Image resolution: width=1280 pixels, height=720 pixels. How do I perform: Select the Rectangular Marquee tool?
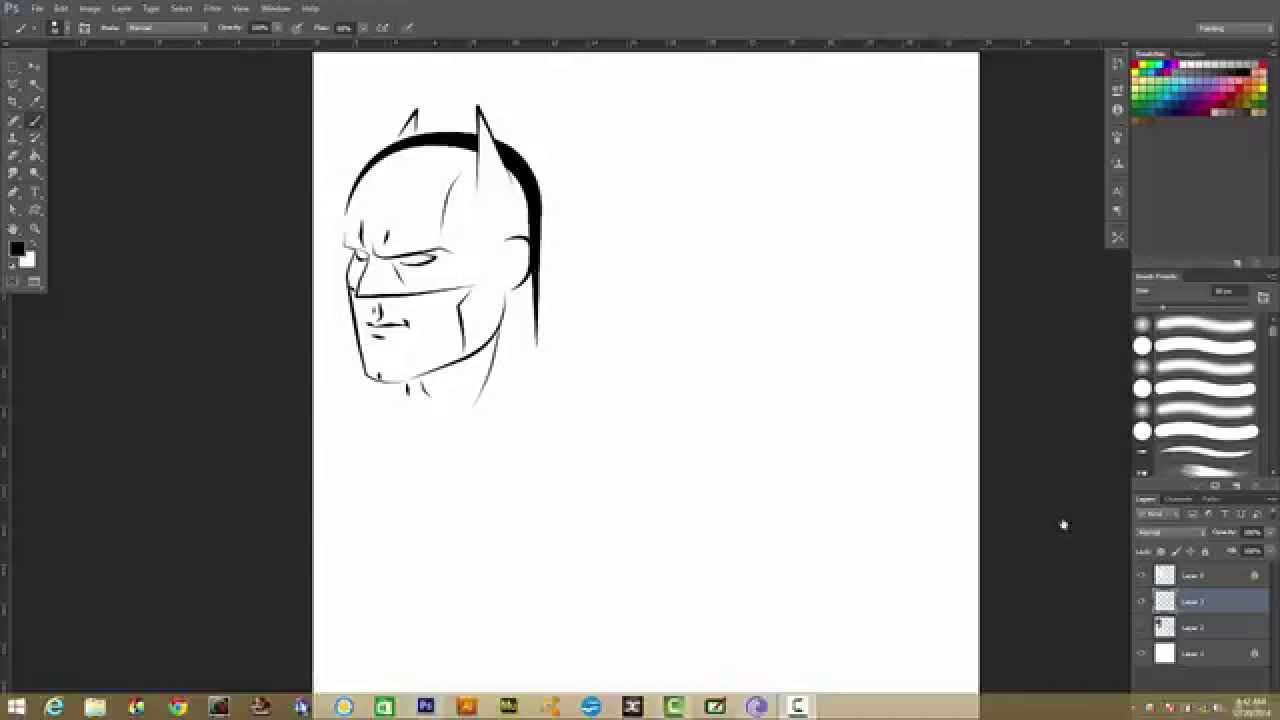[x=14, y=66]
